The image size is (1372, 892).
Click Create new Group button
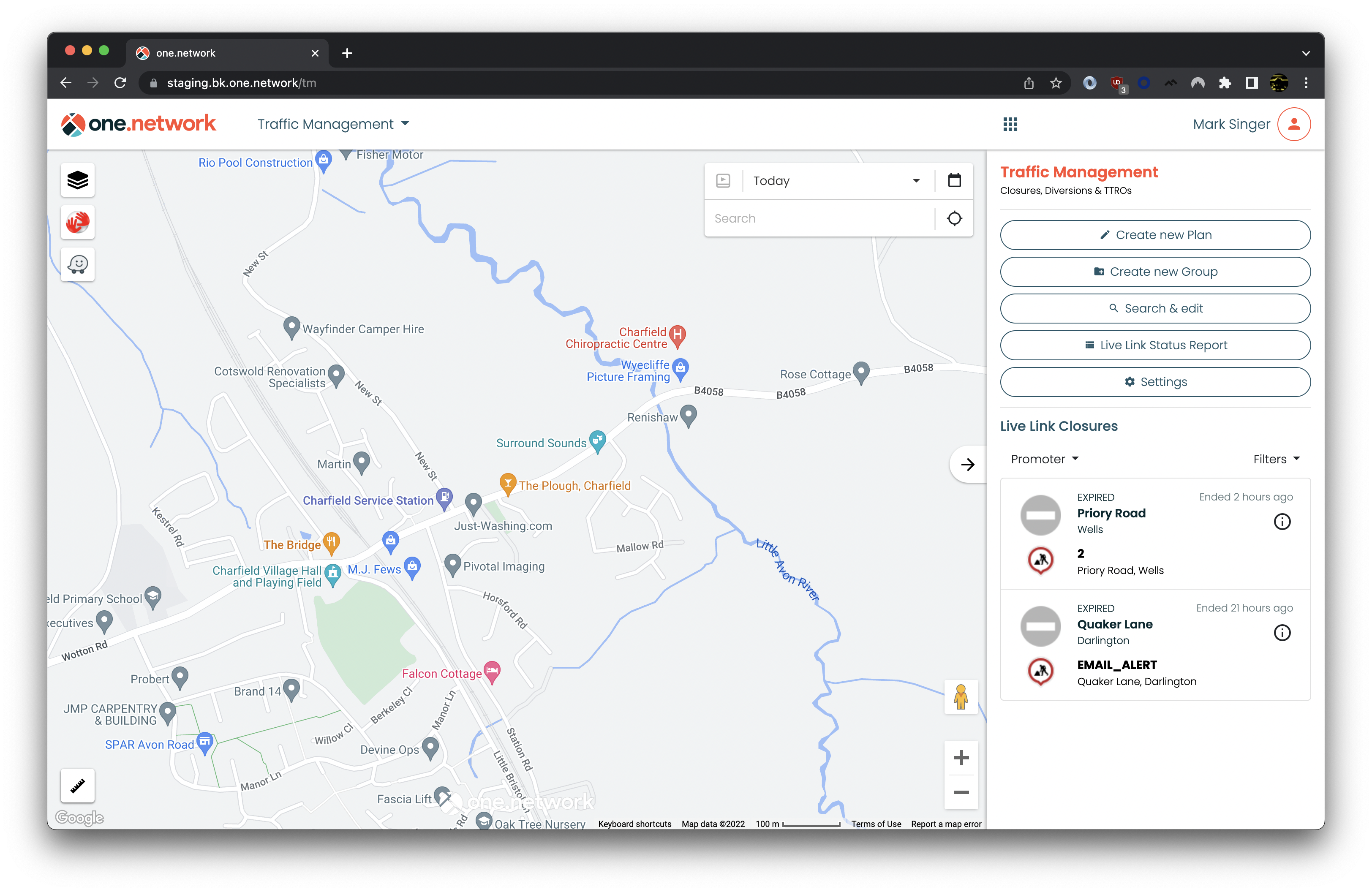[x=1155, y=272]
